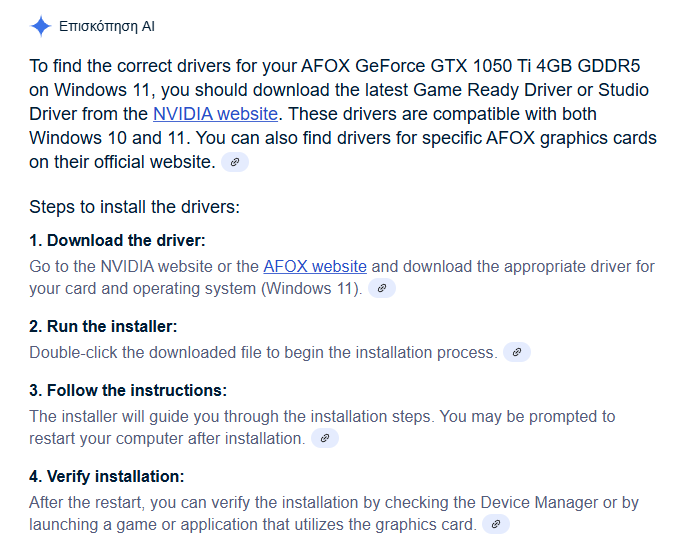This screenshot has width=698, height=550.
Task: Click the 'Go to the NVIDIA website' sentence
Action: 342,277
